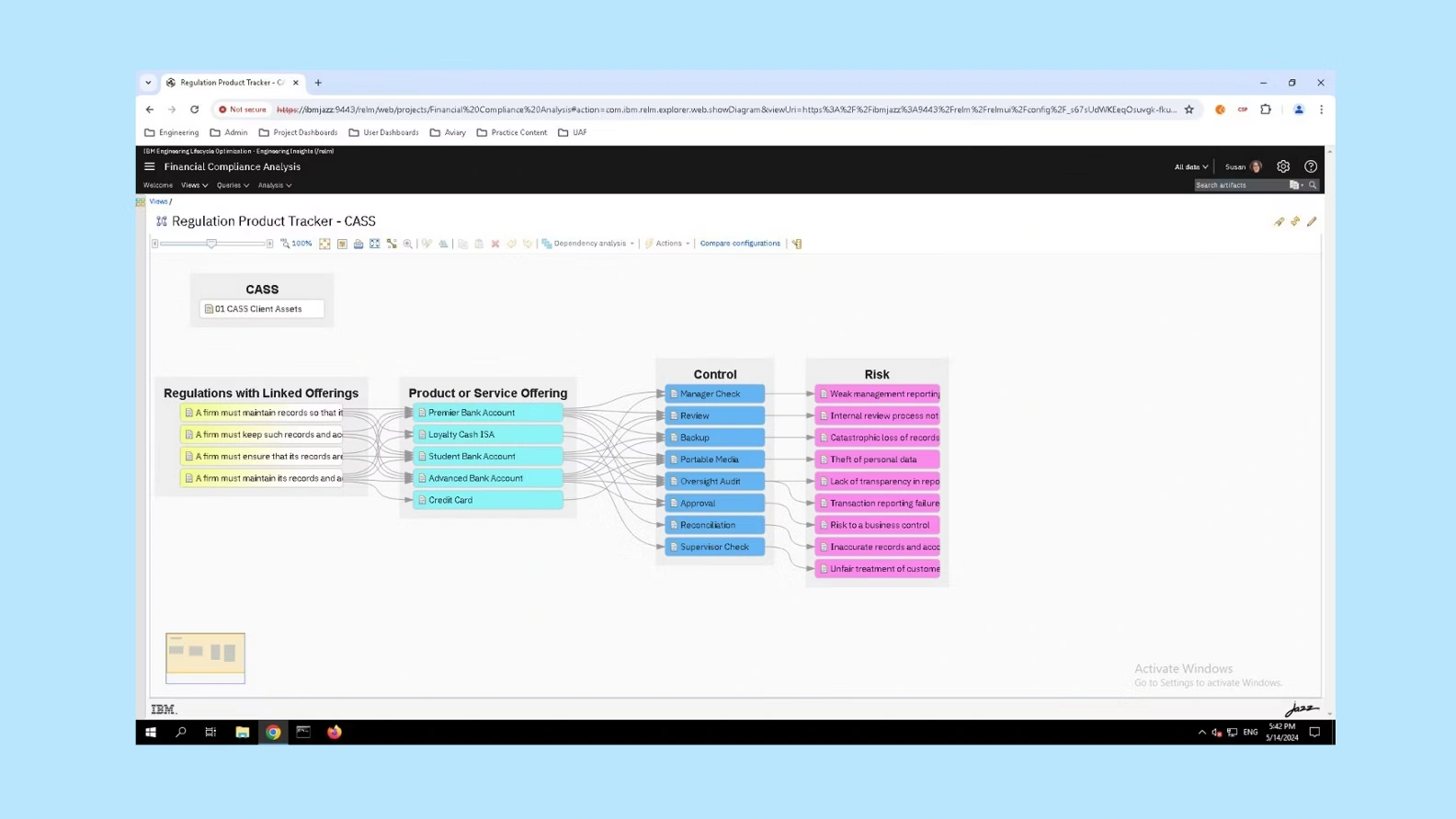The height and width of the screenshot is (819, 1456).
Task: Click the print diagram icon
Action: tap(358, 244)
